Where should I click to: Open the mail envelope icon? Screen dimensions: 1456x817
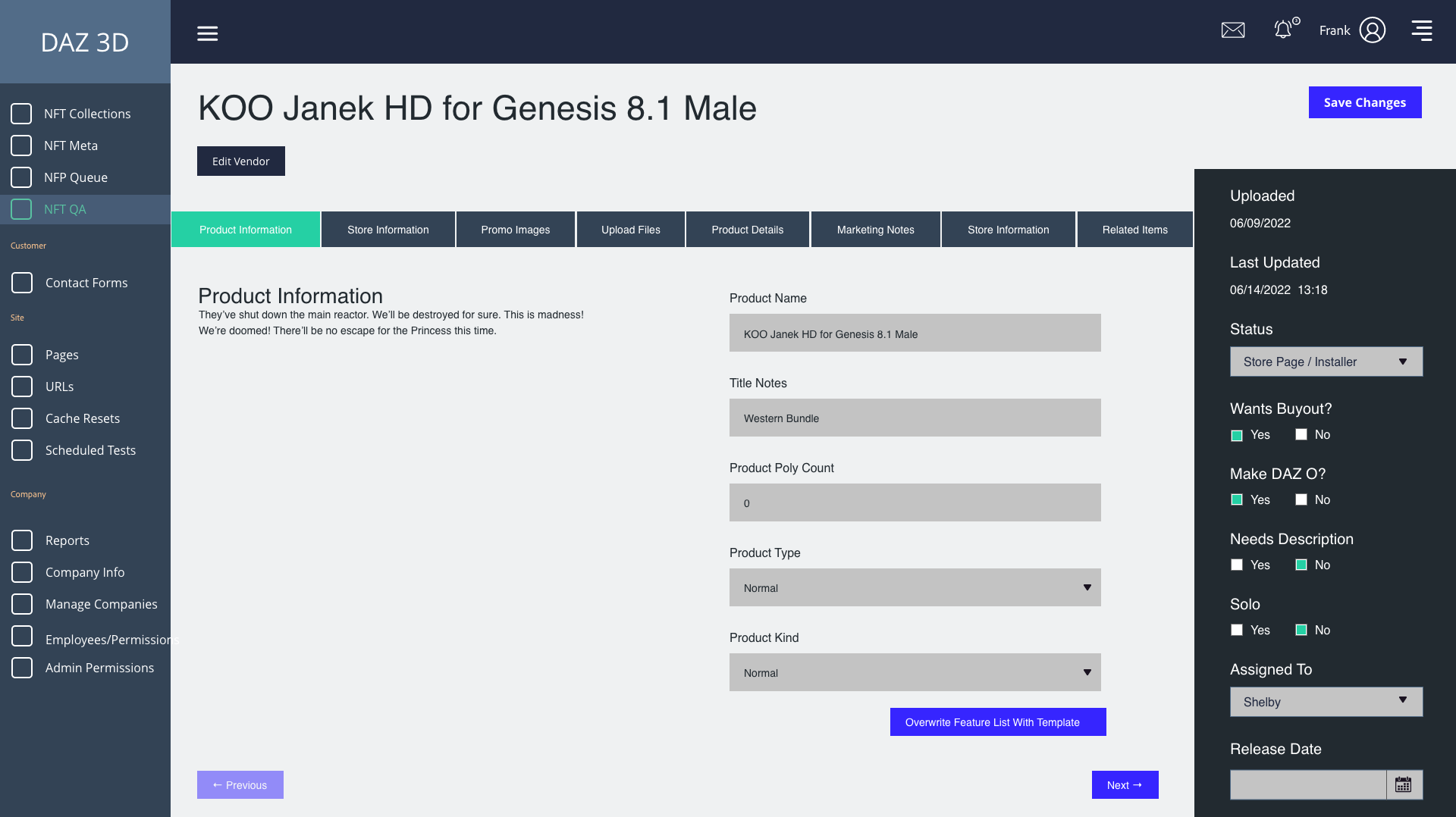pyautogui.click(x=1233, y=30)
